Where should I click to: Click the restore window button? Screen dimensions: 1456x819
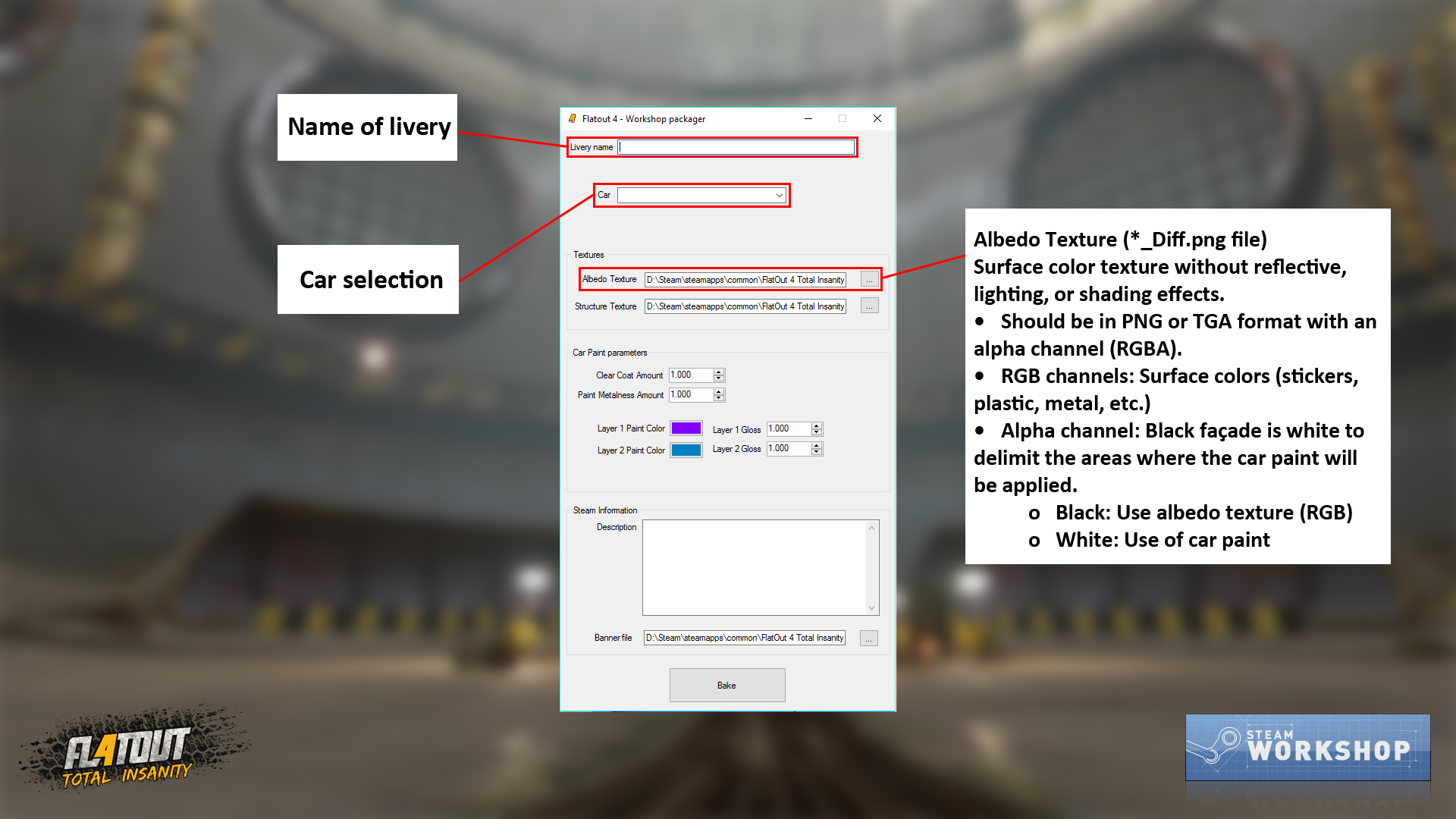tap(844, 118)
